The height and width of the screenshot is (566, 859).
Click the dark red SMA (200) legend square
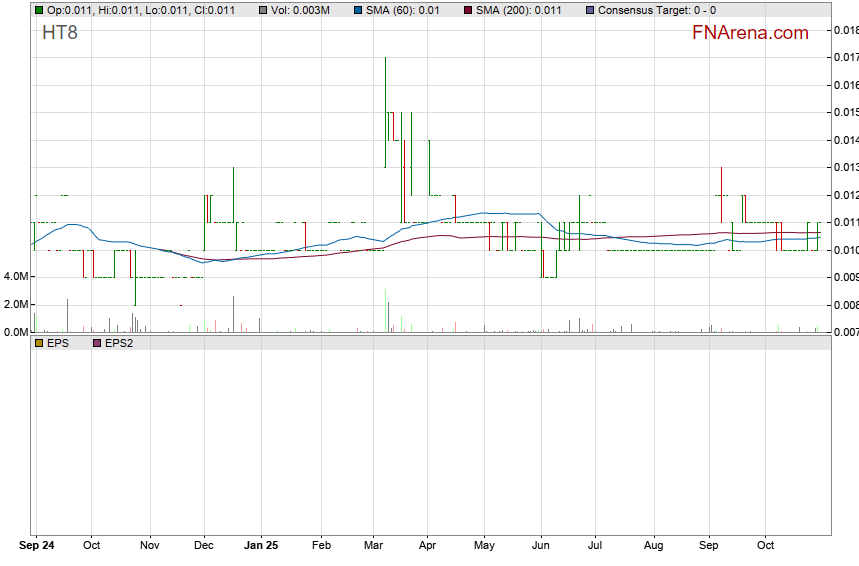[x=468, y=11]
